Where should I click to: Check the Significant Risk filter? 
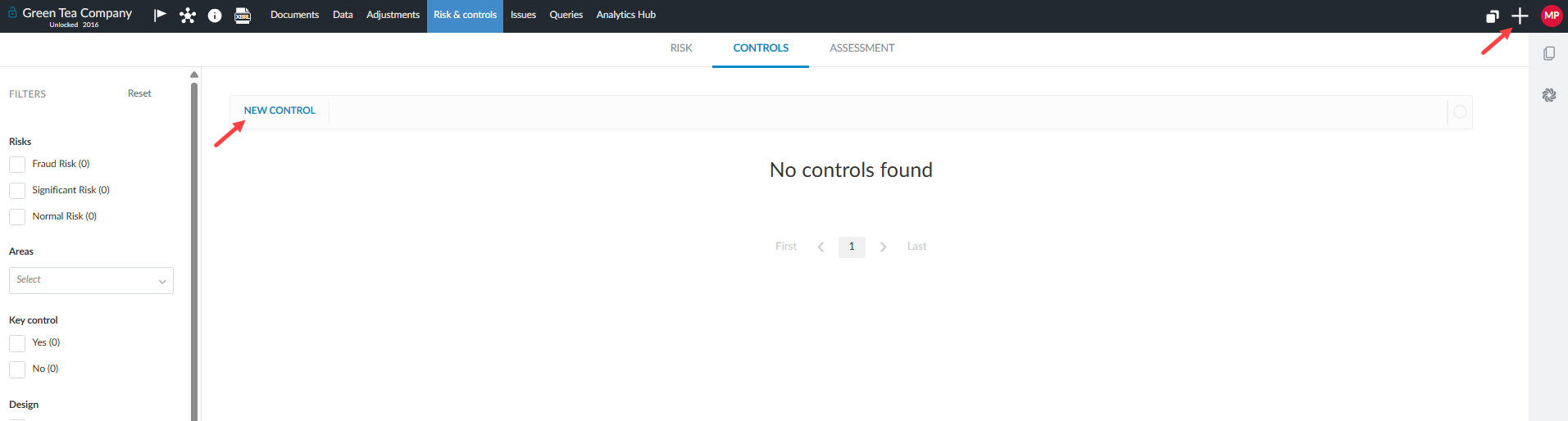click(x=17, y=191)
